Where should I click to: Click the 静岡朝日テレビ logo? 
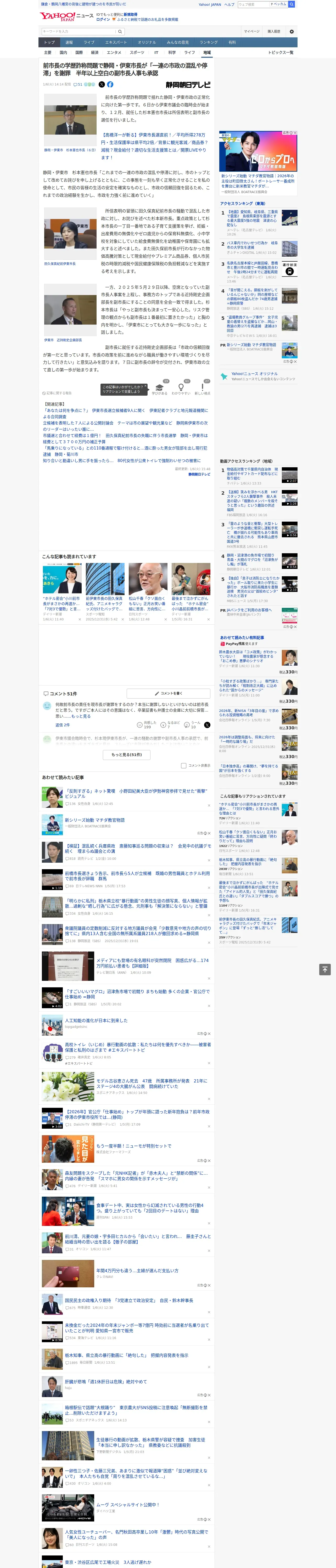click(188, 85)
